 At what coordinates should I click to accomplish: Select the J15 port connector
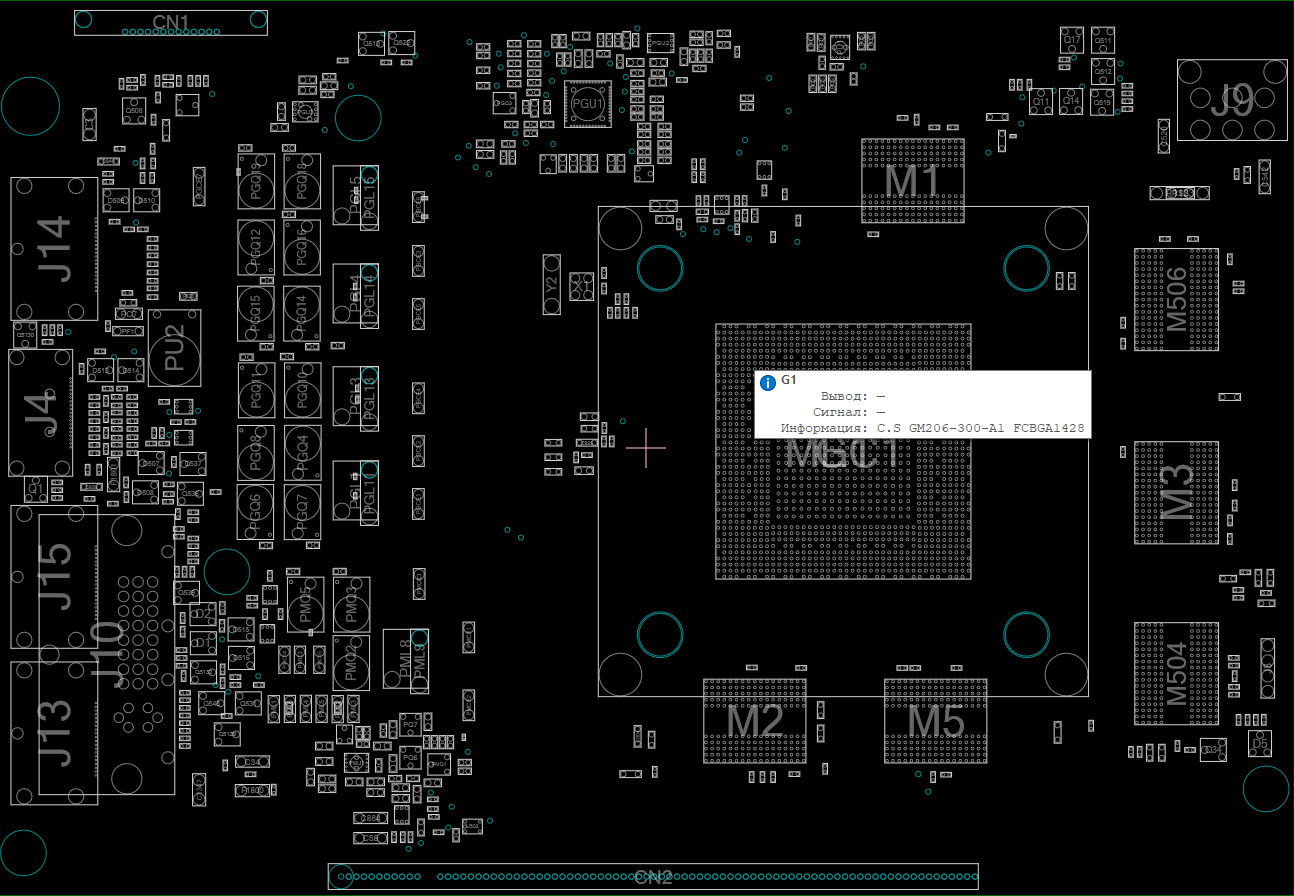(54, 576)
